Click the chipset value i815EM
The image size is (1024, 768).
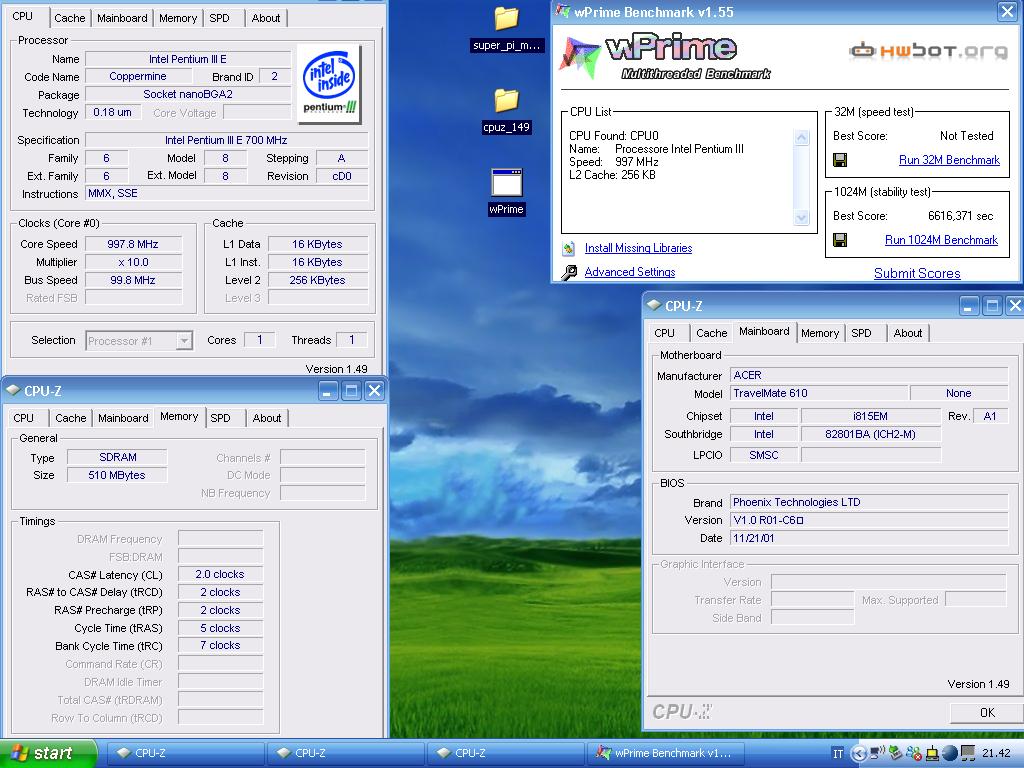pos(871,416)
